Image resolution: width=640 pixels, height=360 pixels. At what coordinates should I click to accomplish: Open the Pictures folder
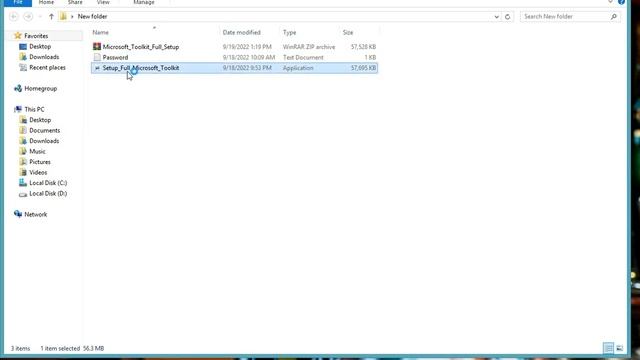pos(40,162)
